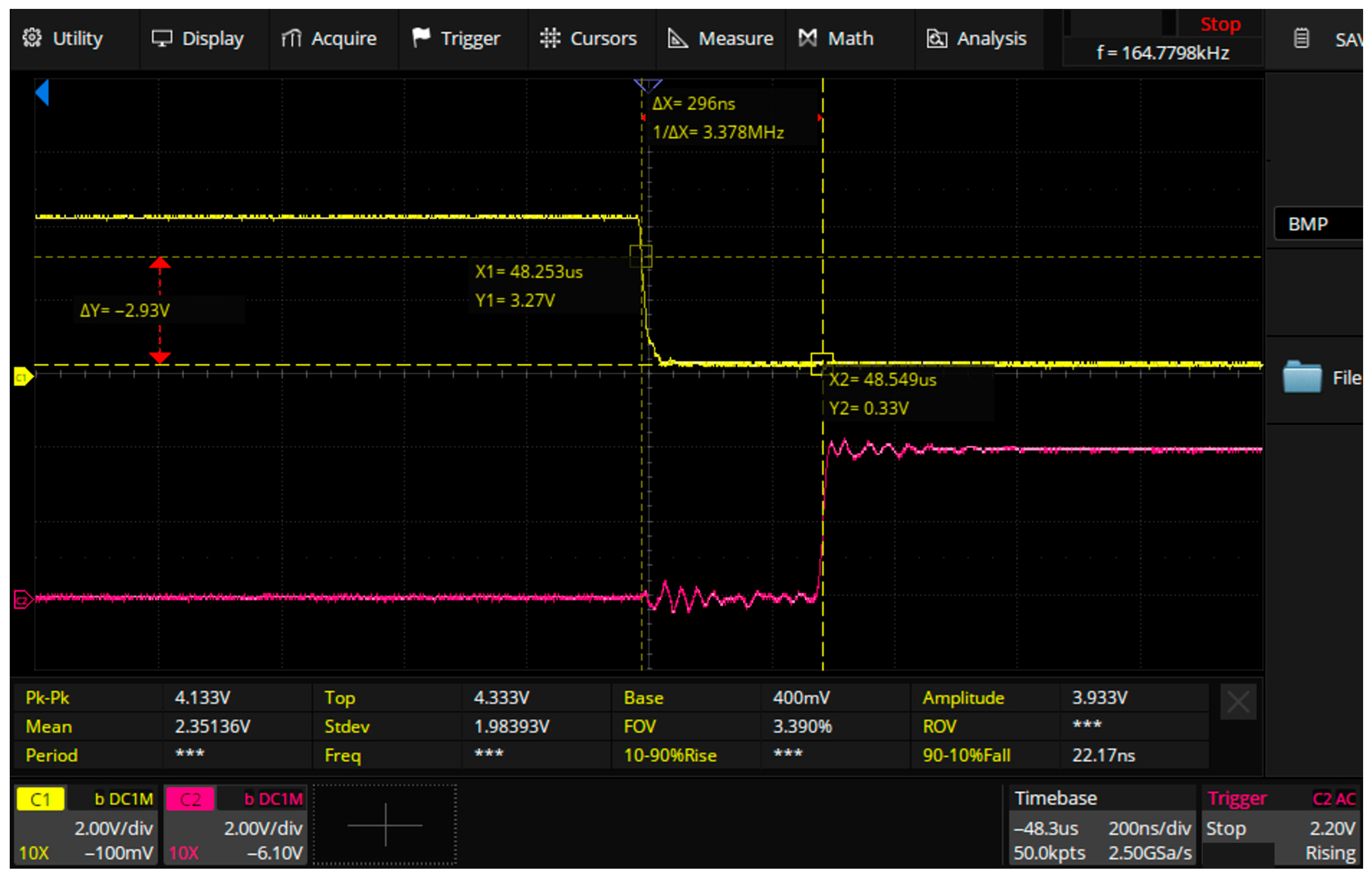Click the Analysis magnifier icon
The image size is (1372, 878).
pyautogui.click(x=937, y=38)
